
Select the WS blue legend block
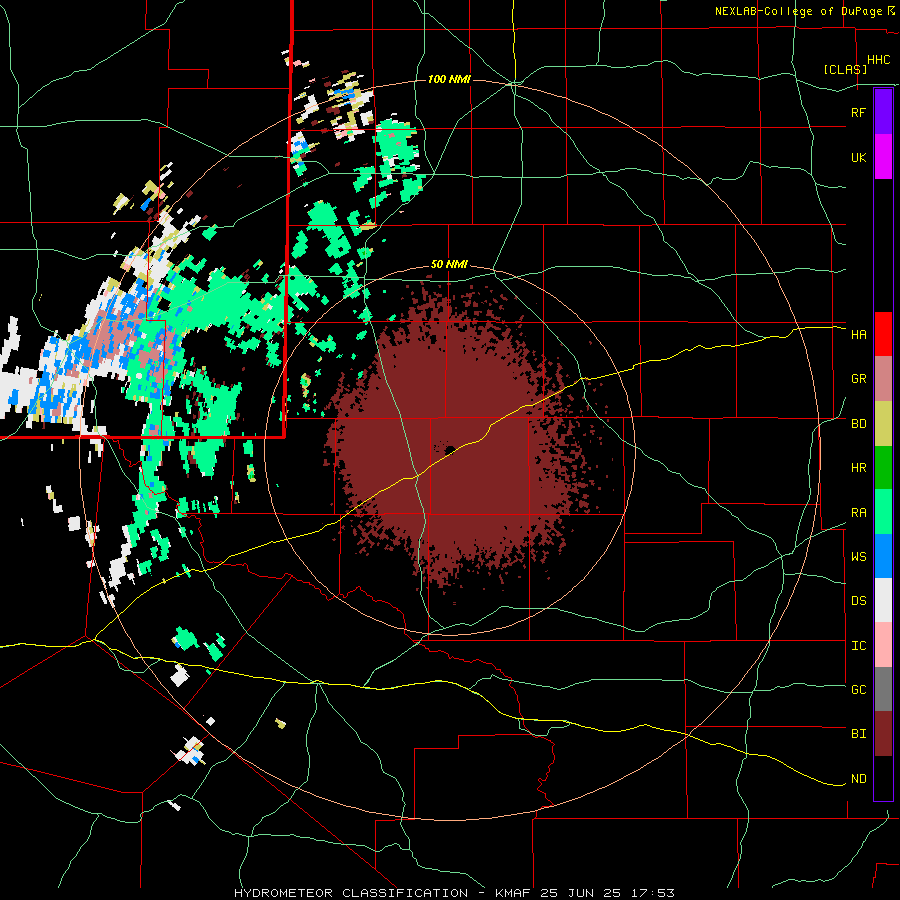(883, 556)
